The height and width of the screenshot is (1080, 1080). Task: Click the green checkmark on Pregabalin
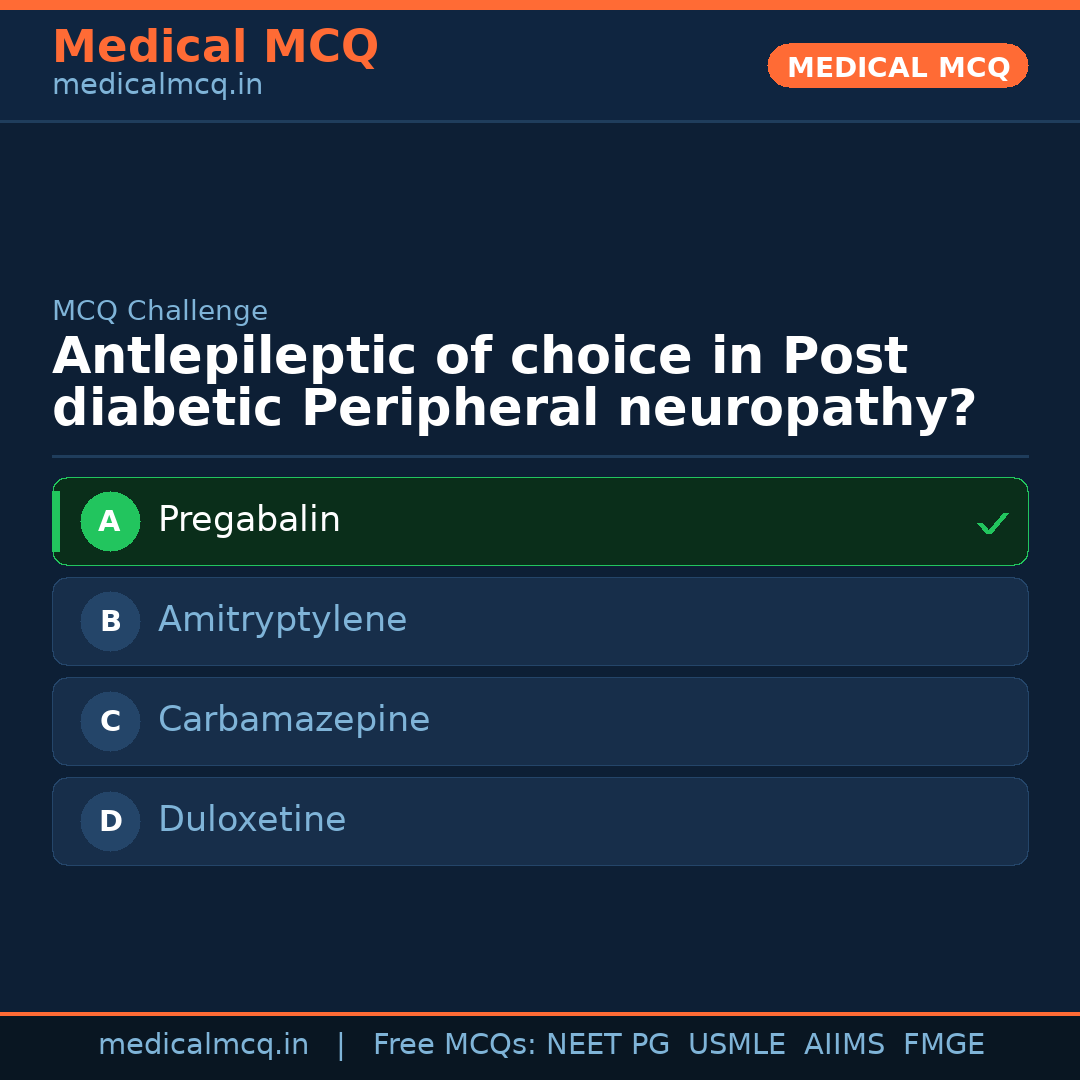point(992,523)
